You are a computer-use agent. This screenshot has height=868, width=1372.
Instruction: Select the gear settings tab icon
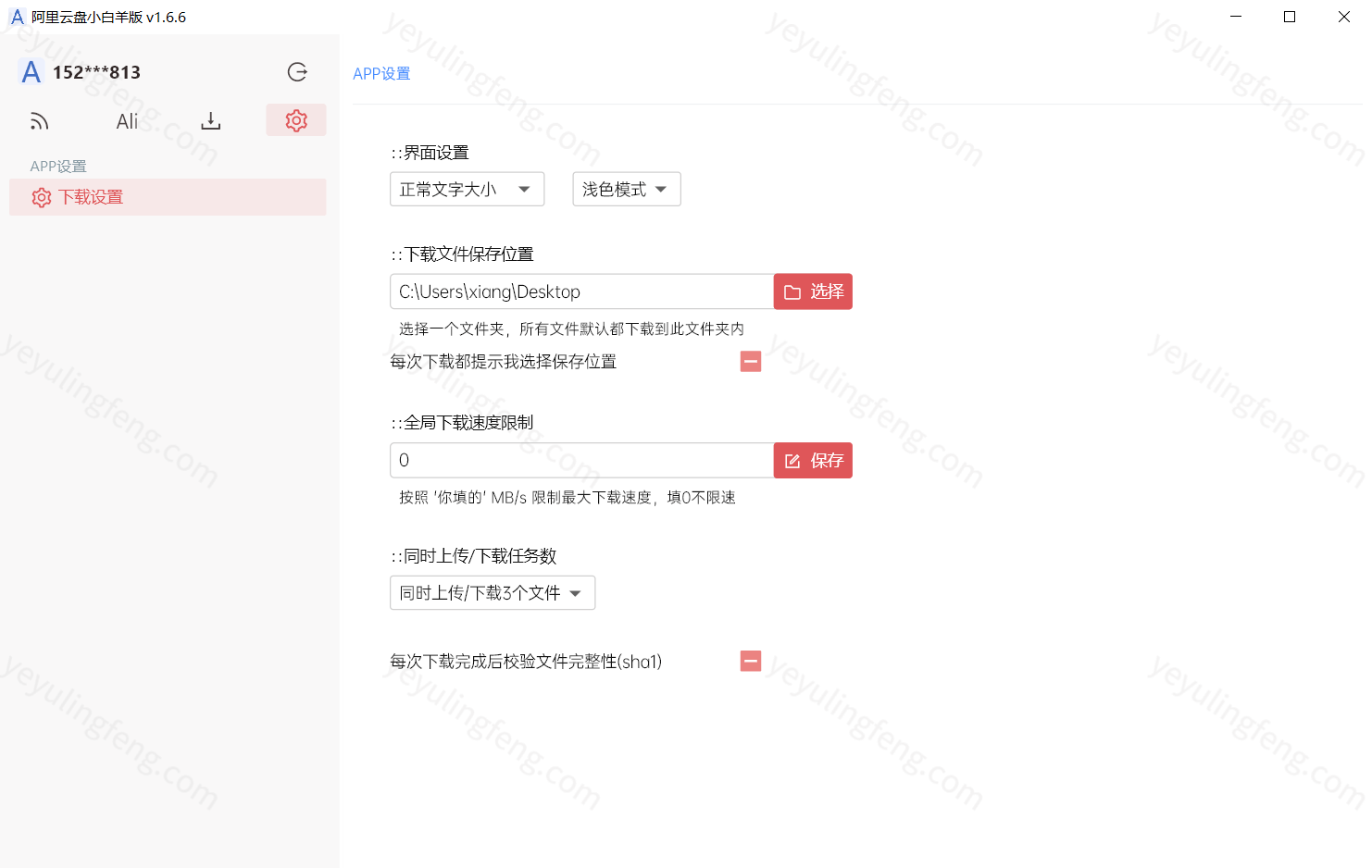point(296,120)
